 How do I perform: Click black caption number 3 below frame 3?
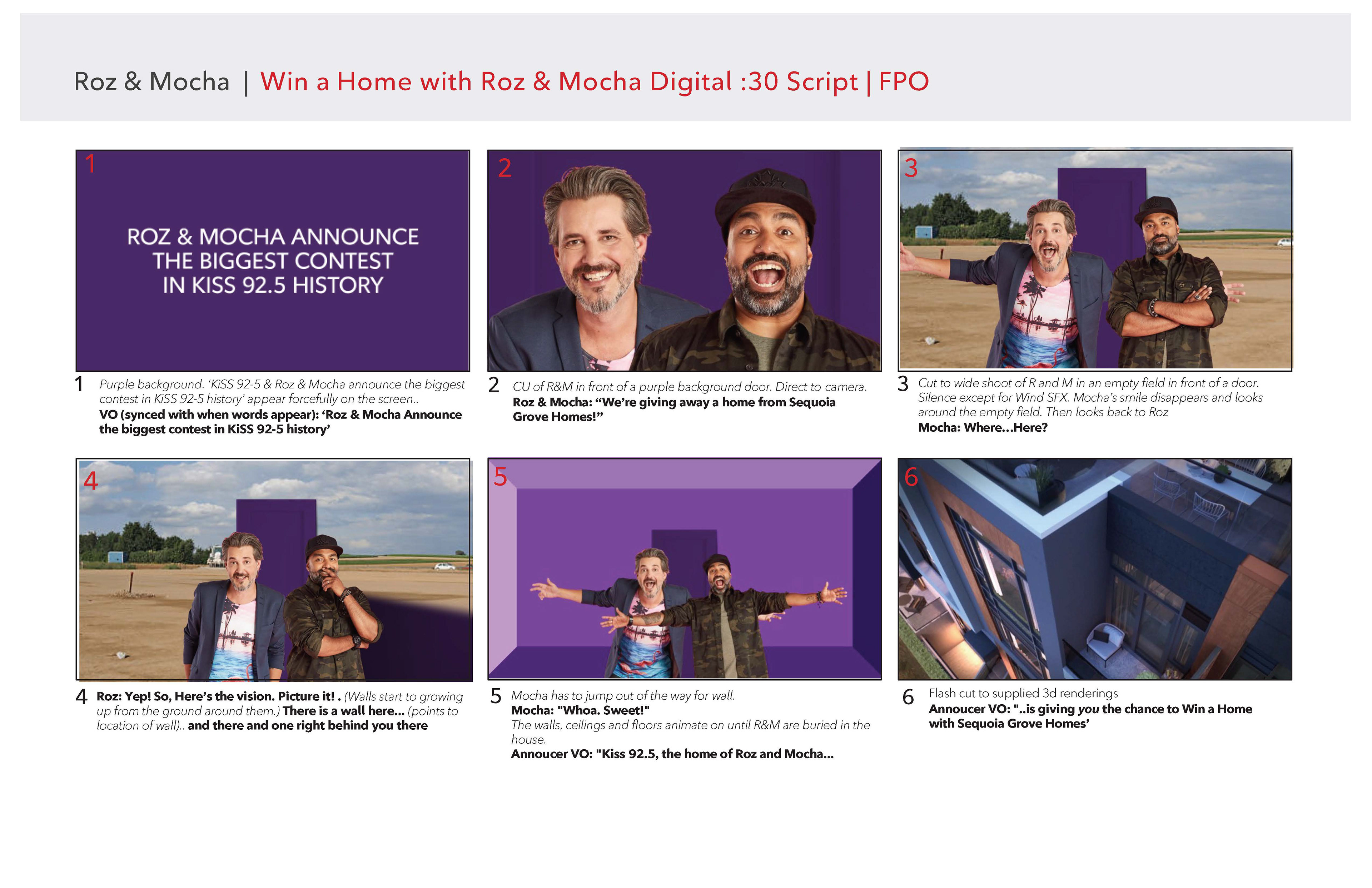click(903, 384)
